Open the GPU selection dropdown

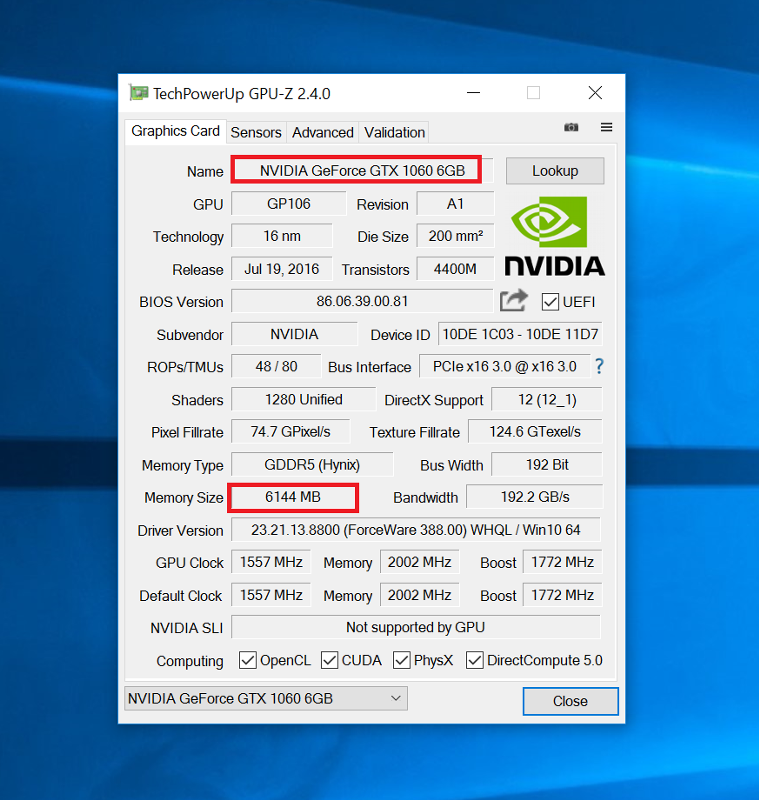(x=266, y=698)
